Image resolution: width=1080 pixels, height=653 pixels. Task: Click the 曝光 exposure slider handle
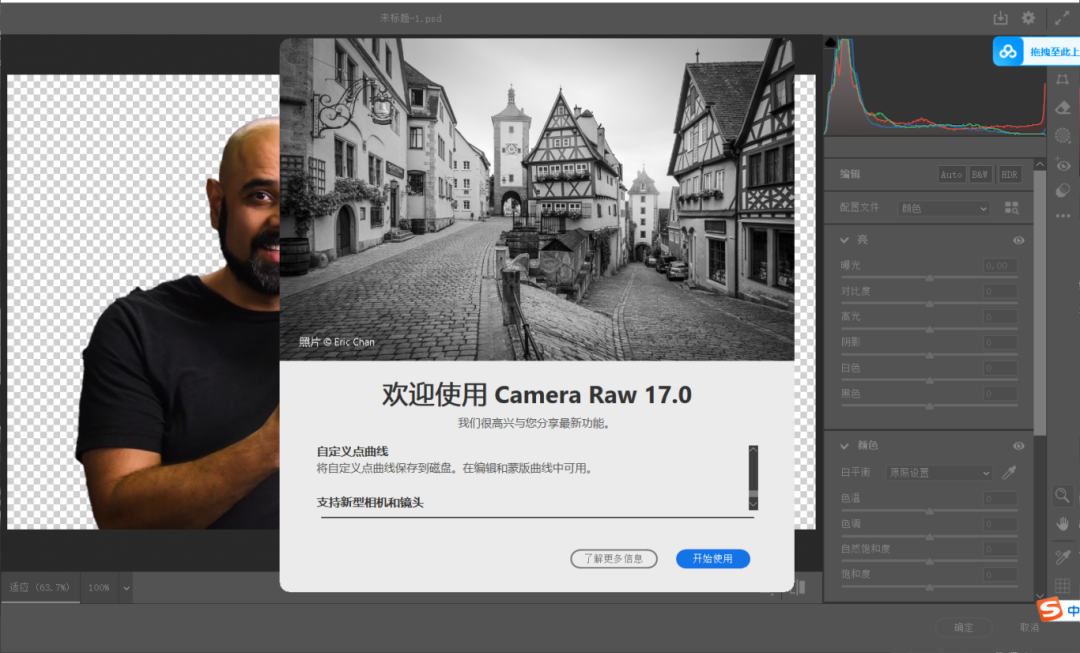929,278
